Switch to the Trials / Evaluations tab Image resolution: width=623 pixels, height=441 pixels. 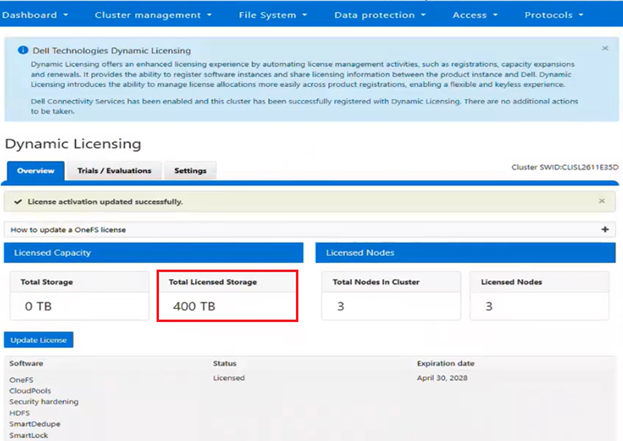pos(114,171)
